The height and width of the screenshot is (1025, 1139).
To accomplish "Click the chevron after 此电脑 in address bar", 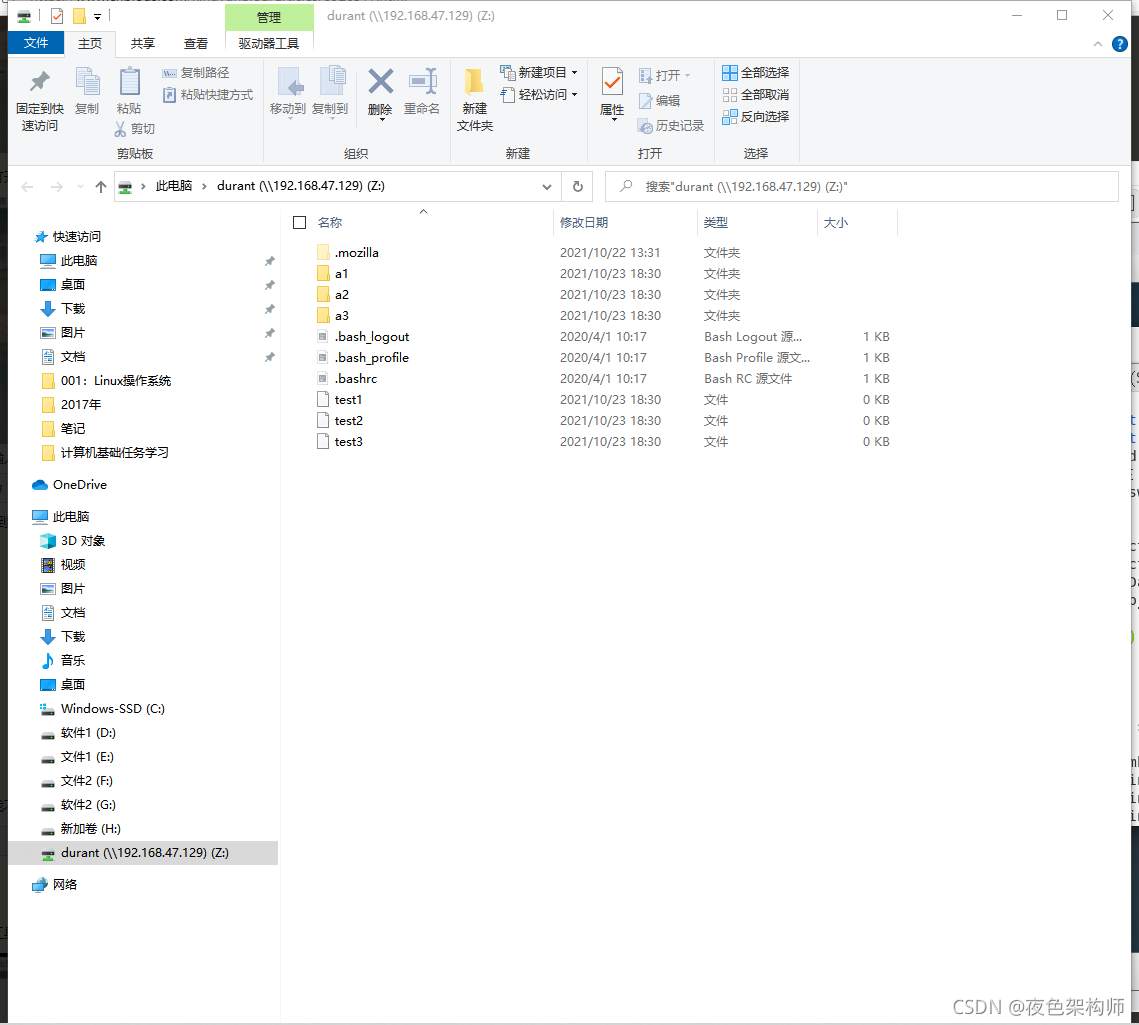I will pos(205,187).
